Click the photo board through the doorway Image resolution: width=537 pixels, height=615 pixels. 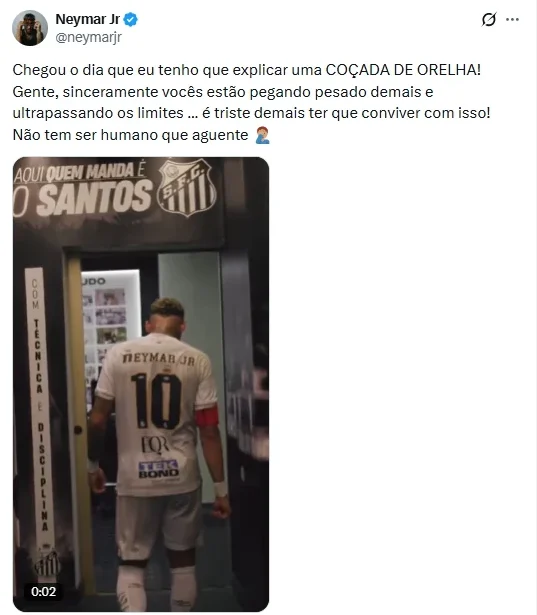112,326
